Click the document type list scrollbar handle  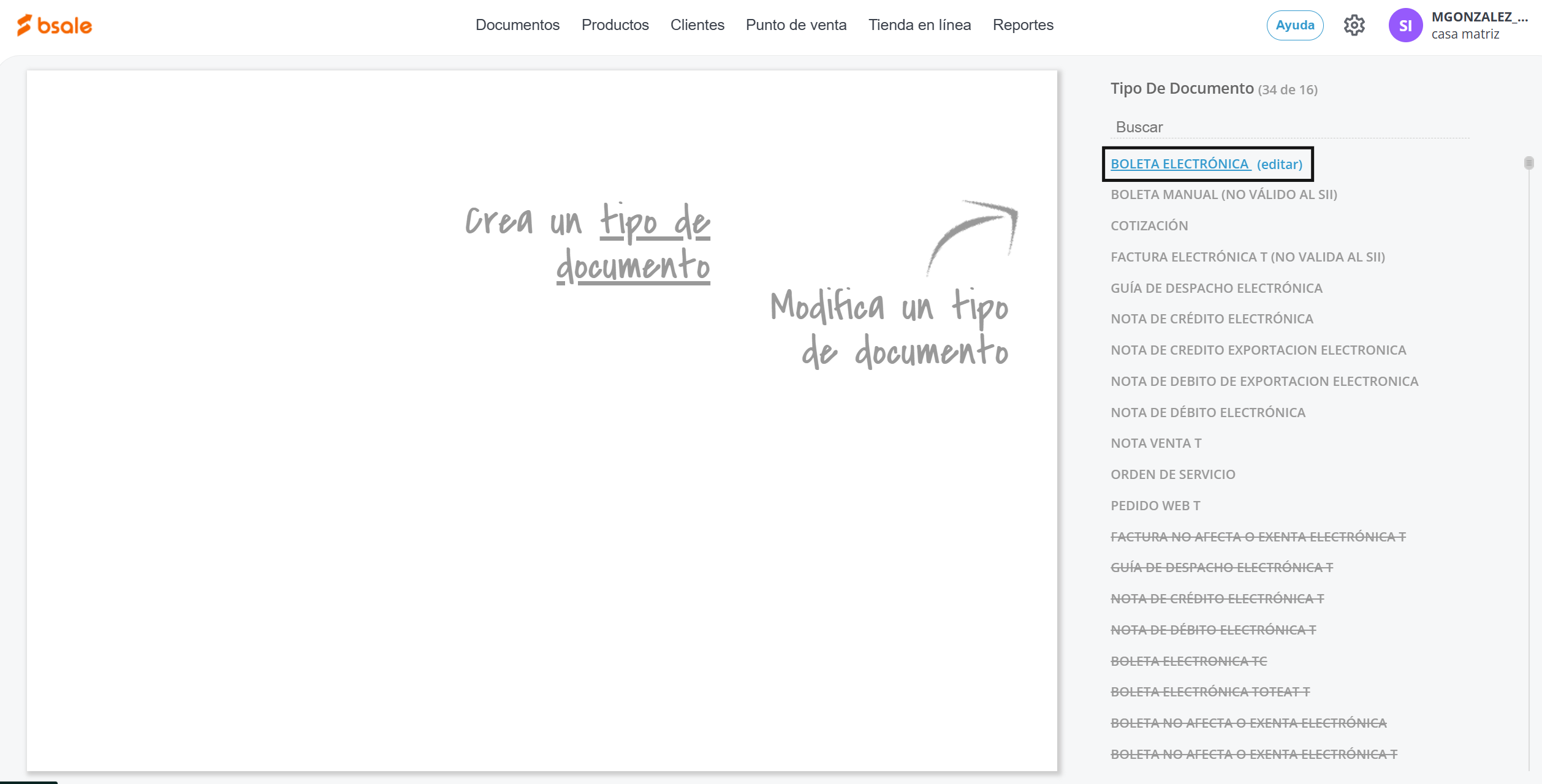[1529, 163]
